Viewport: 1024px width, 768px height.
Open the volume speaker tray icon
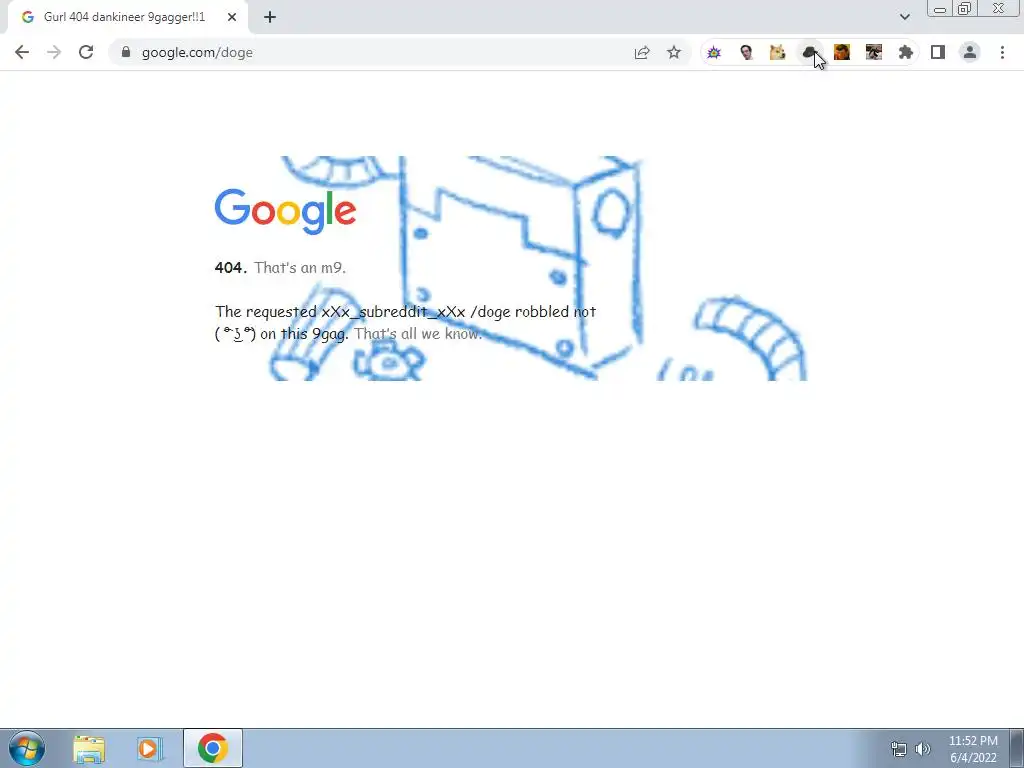pos(923,749)
